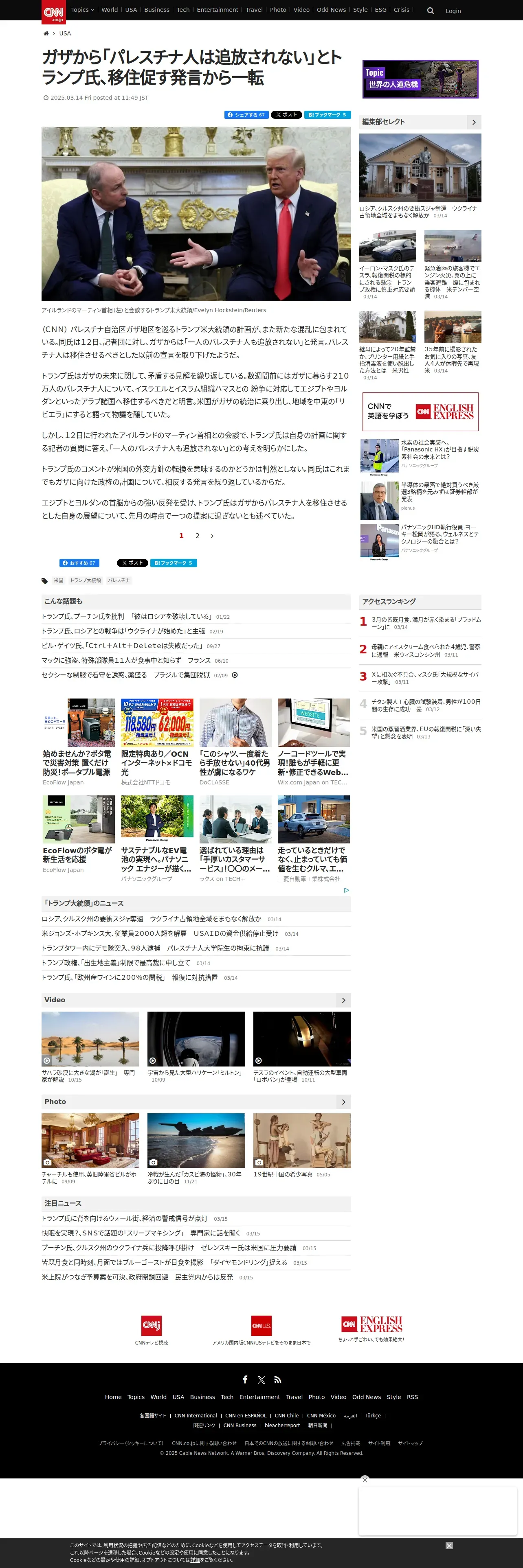Expand the Topics dropdown menu
Viewport: 523px width, 1568px height.
82,10
